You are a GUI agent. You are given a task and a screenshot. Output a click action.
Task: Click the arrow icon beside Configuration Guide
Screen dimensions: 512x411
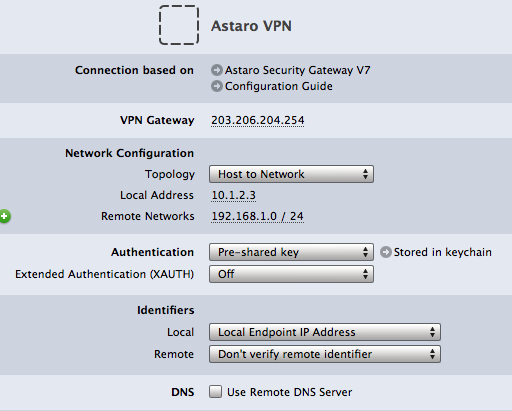[217, 86]
